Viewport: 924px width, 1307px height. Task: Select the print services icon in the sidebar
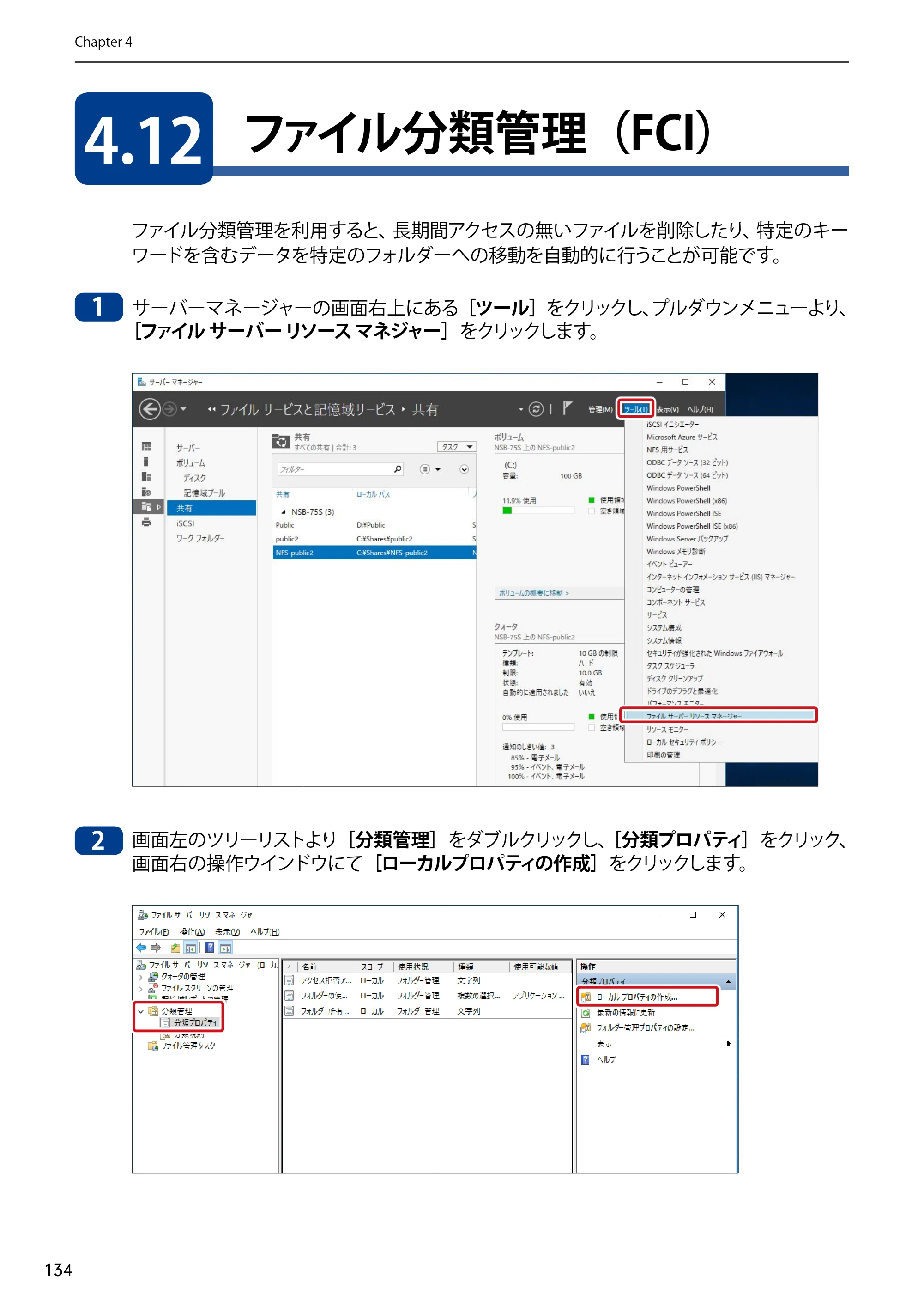[147, 522]
